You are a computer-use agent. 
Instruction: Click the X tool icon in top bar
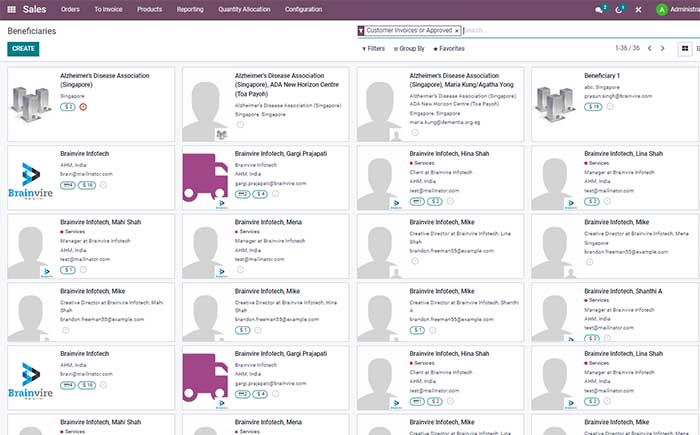pyautogui.click(x=638, y=9)
